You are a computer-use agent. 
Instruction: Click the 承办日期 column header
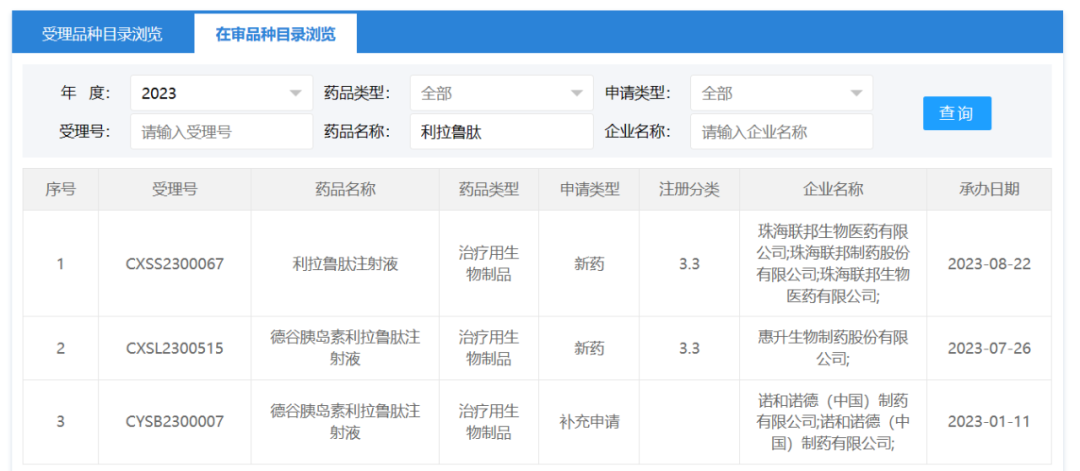[988, 189]
